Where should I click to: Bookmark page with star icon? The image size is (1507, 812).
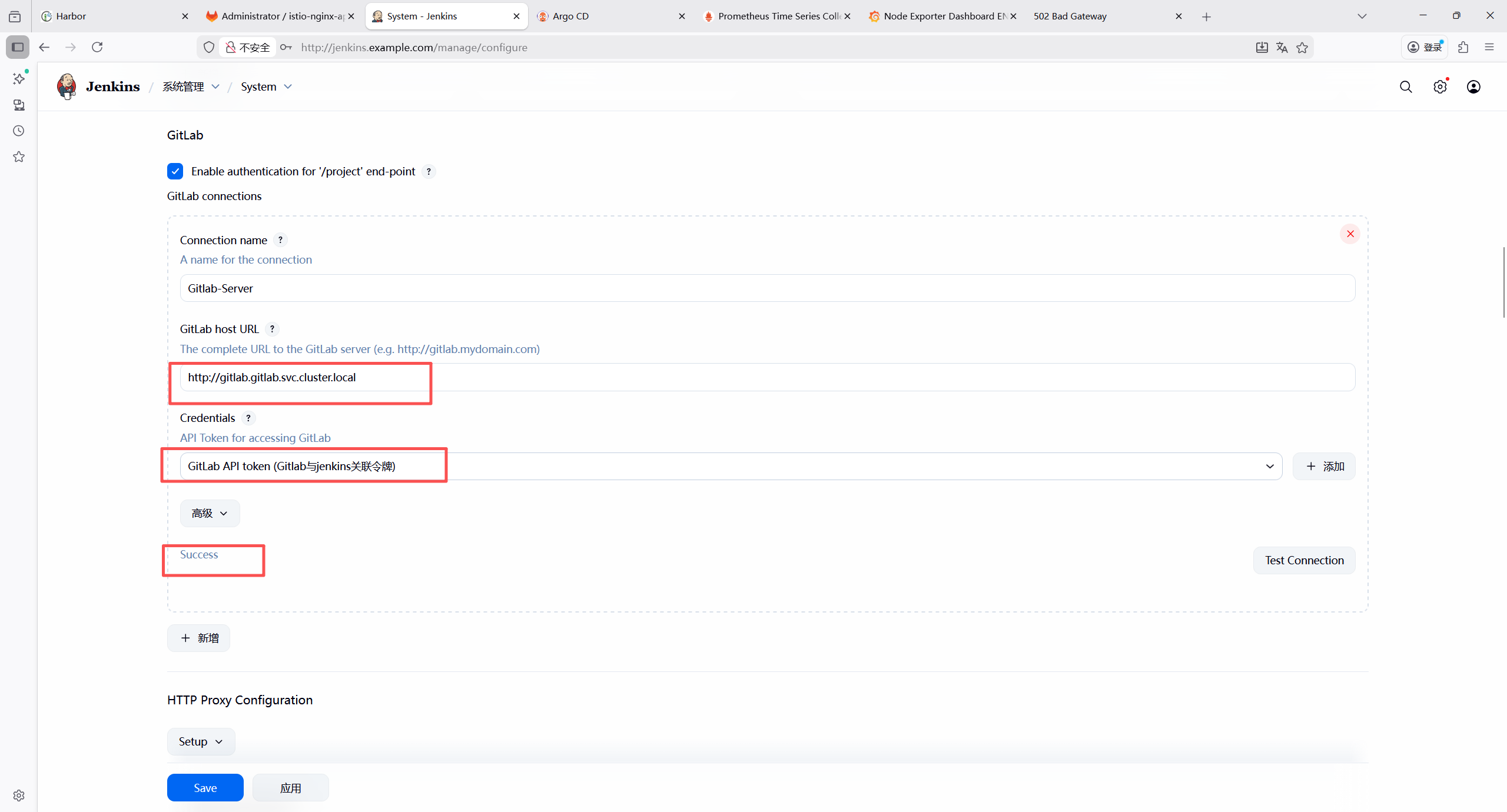click(x=1302, y=48)
